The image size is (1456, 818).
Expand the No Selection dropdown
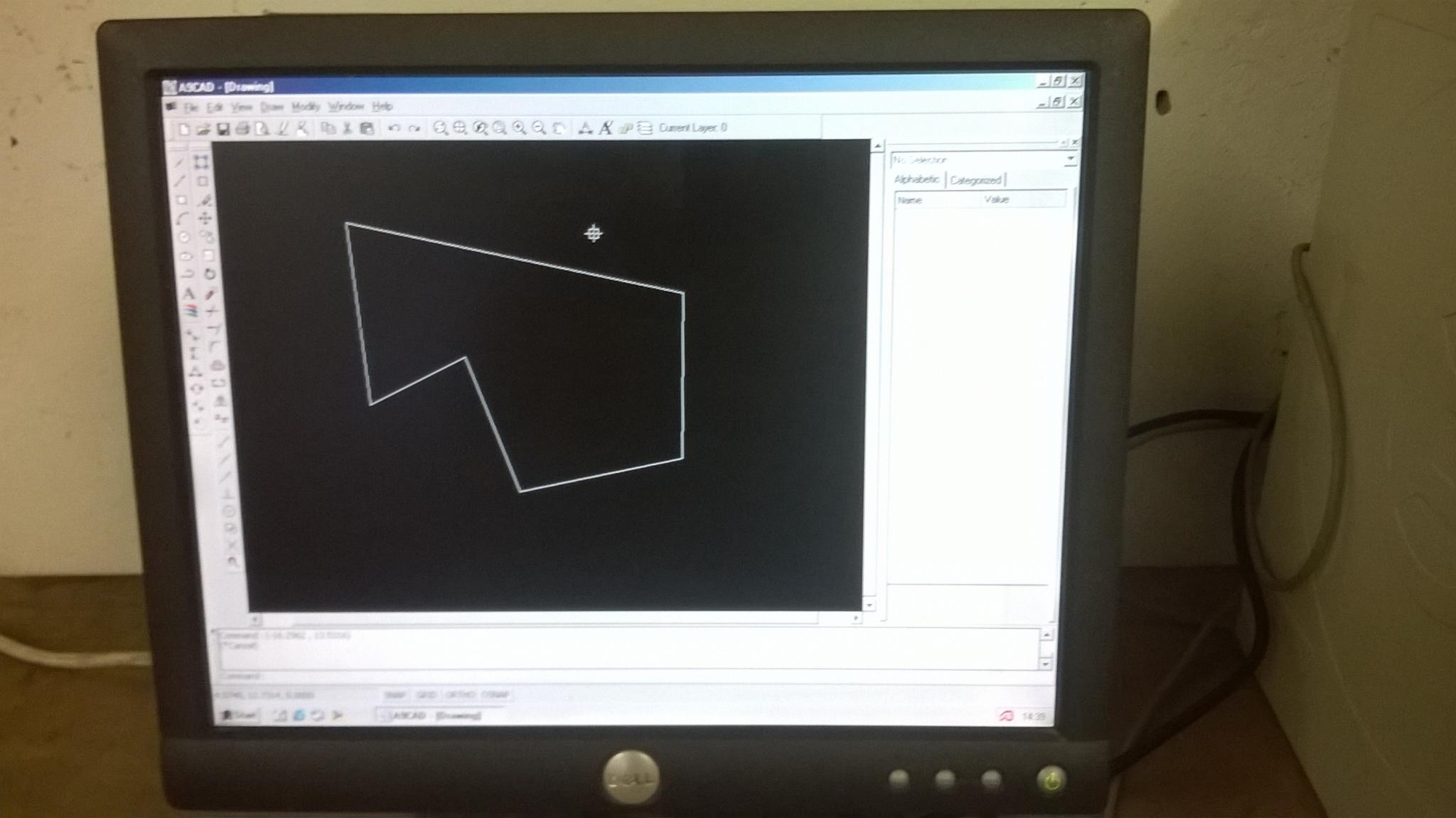point(1069,160)
